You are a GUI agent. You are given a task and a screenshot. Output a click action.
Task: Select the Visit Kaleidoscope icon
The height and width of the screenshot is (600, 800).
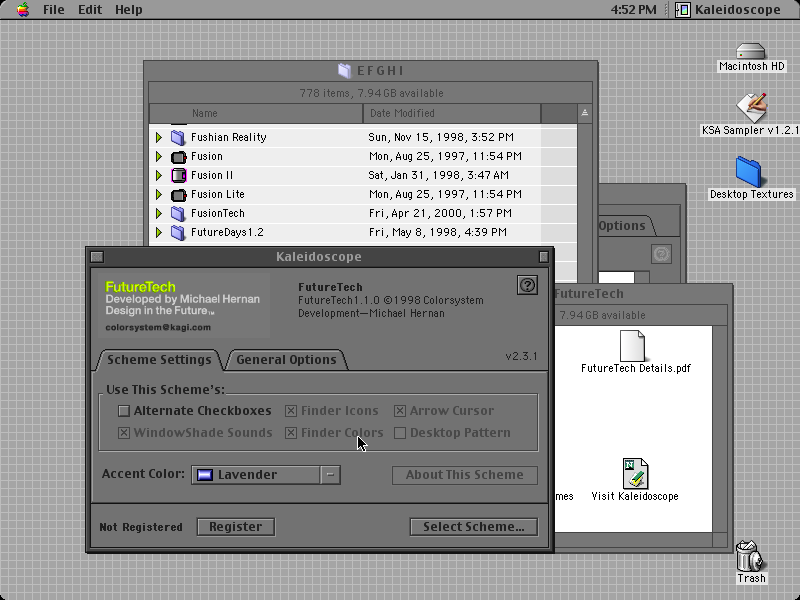(635, 473)
